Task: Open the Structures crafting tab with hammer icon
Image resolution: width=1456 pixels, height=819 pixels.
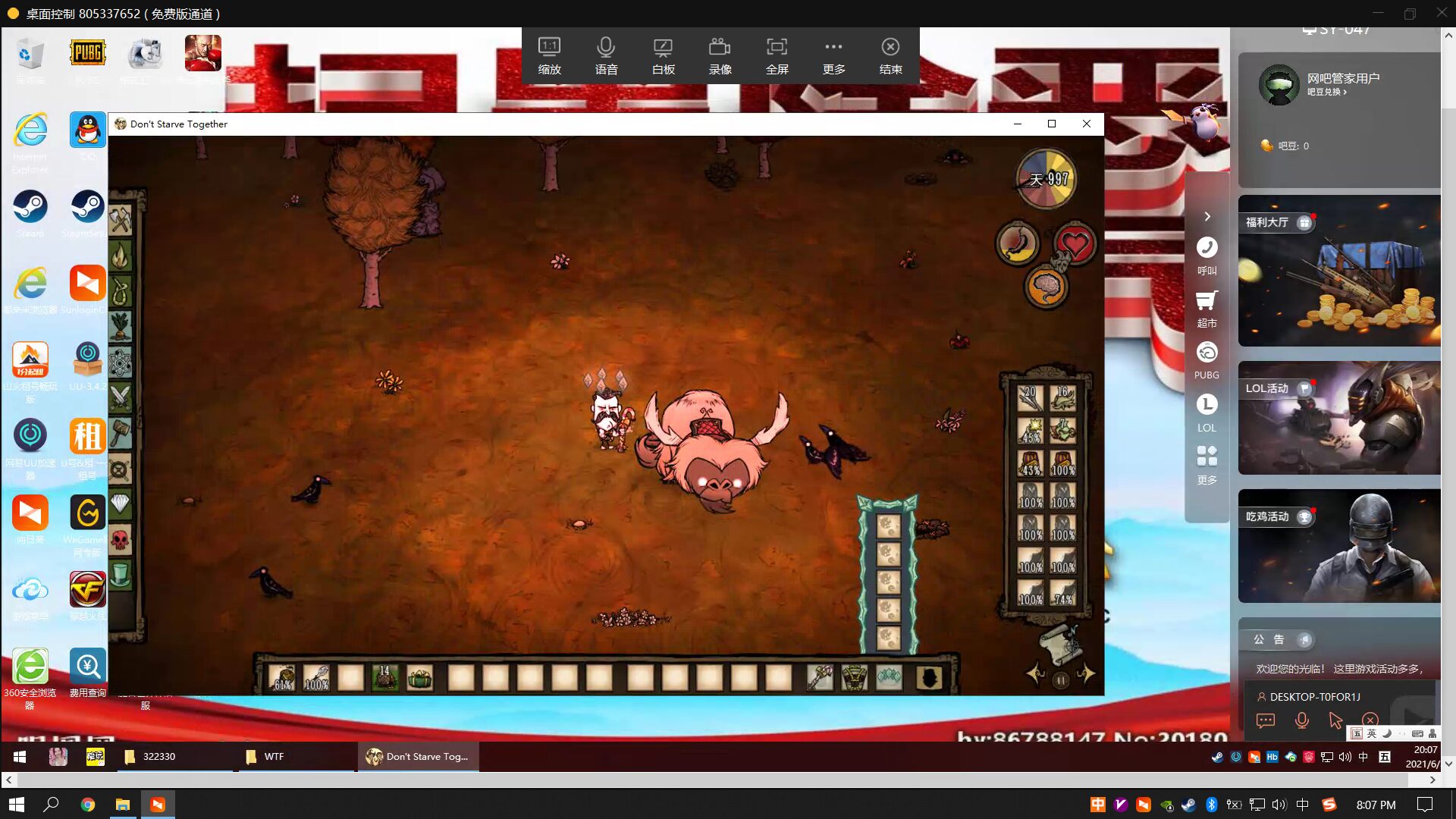Action: click(120, 434)
